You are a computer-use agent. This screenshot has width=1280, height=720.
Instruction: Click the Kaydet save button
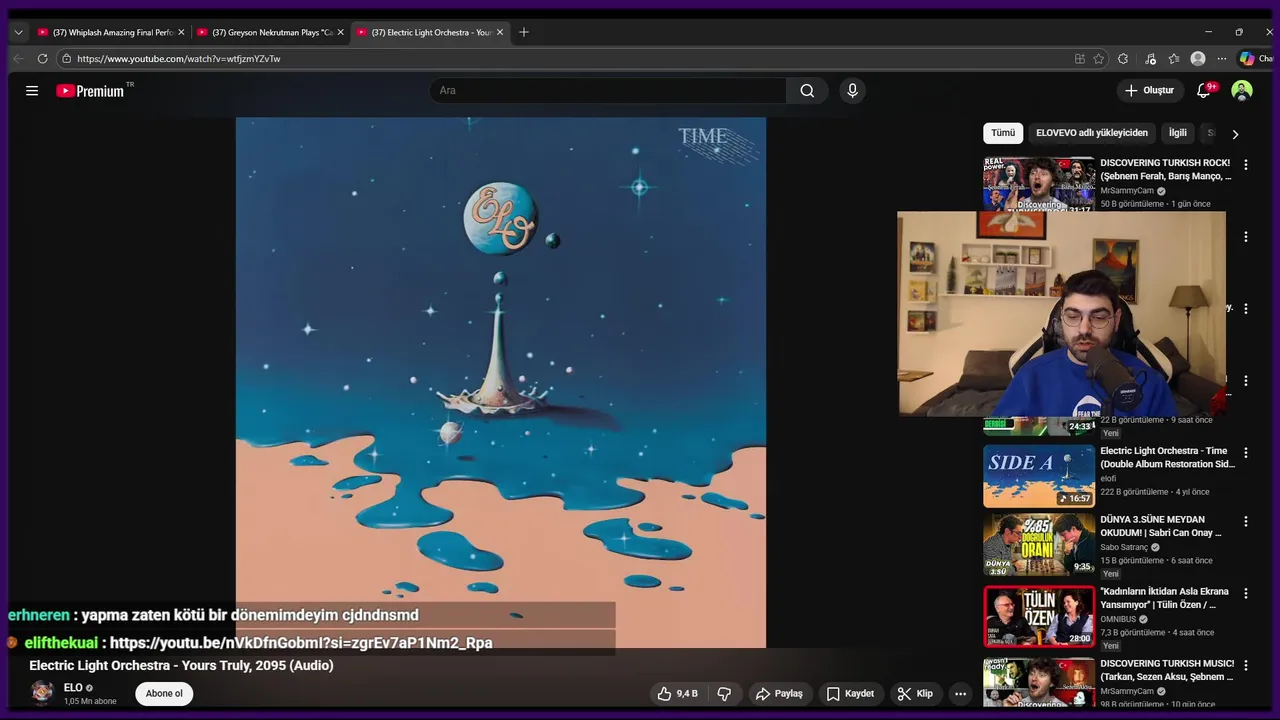click(x=850, y=693)
